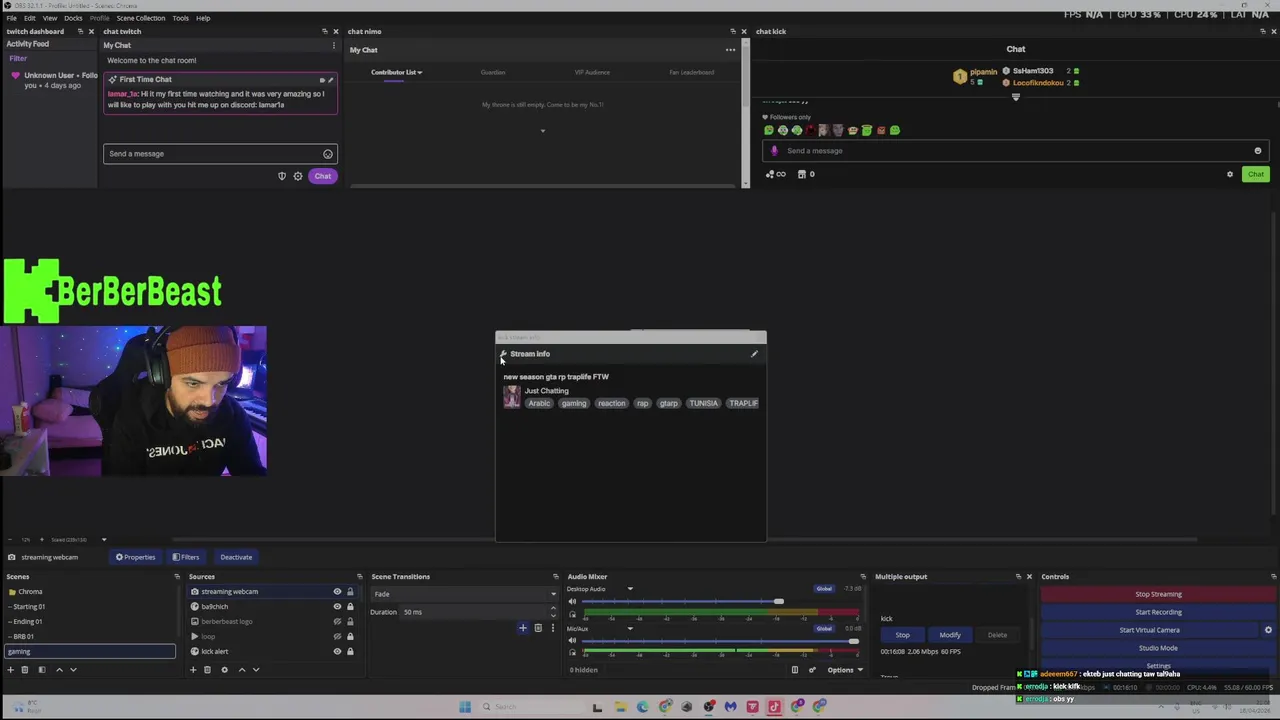Image resolution: width=1280 pixels, height=720 pixels.
Task: Open the Tools menu
Action: [180, 18]
